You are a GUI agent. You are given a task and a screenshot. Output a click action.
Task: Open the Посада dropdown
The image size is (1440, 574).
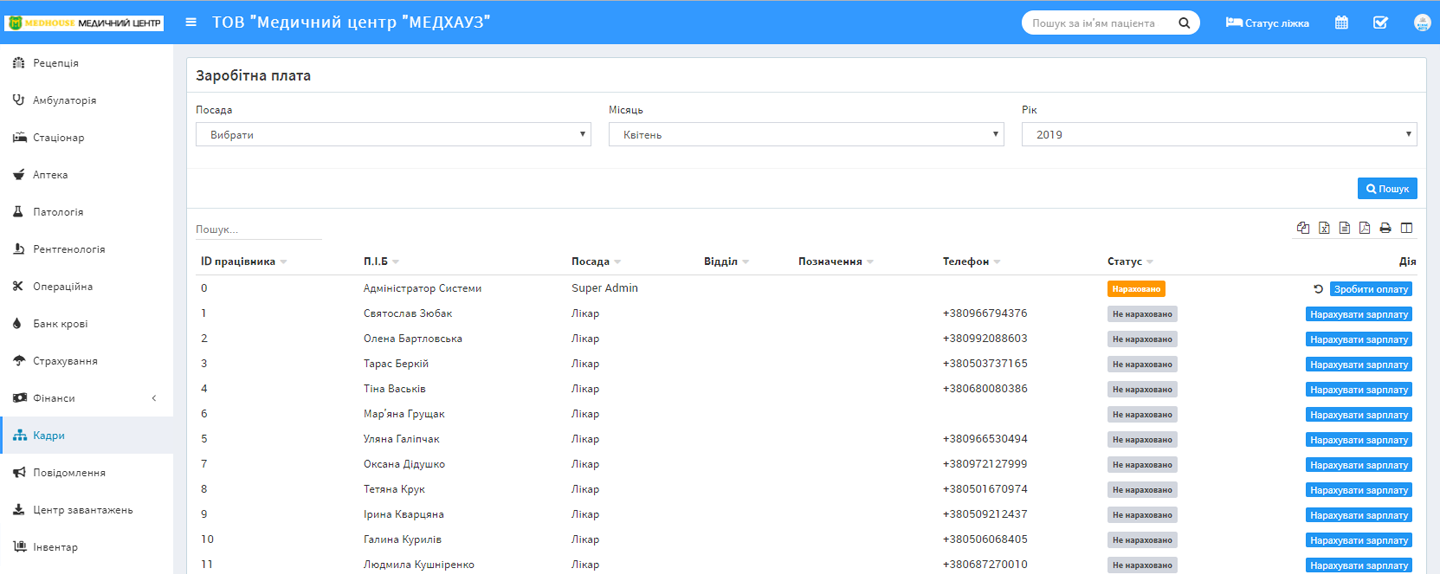point(393,134)
